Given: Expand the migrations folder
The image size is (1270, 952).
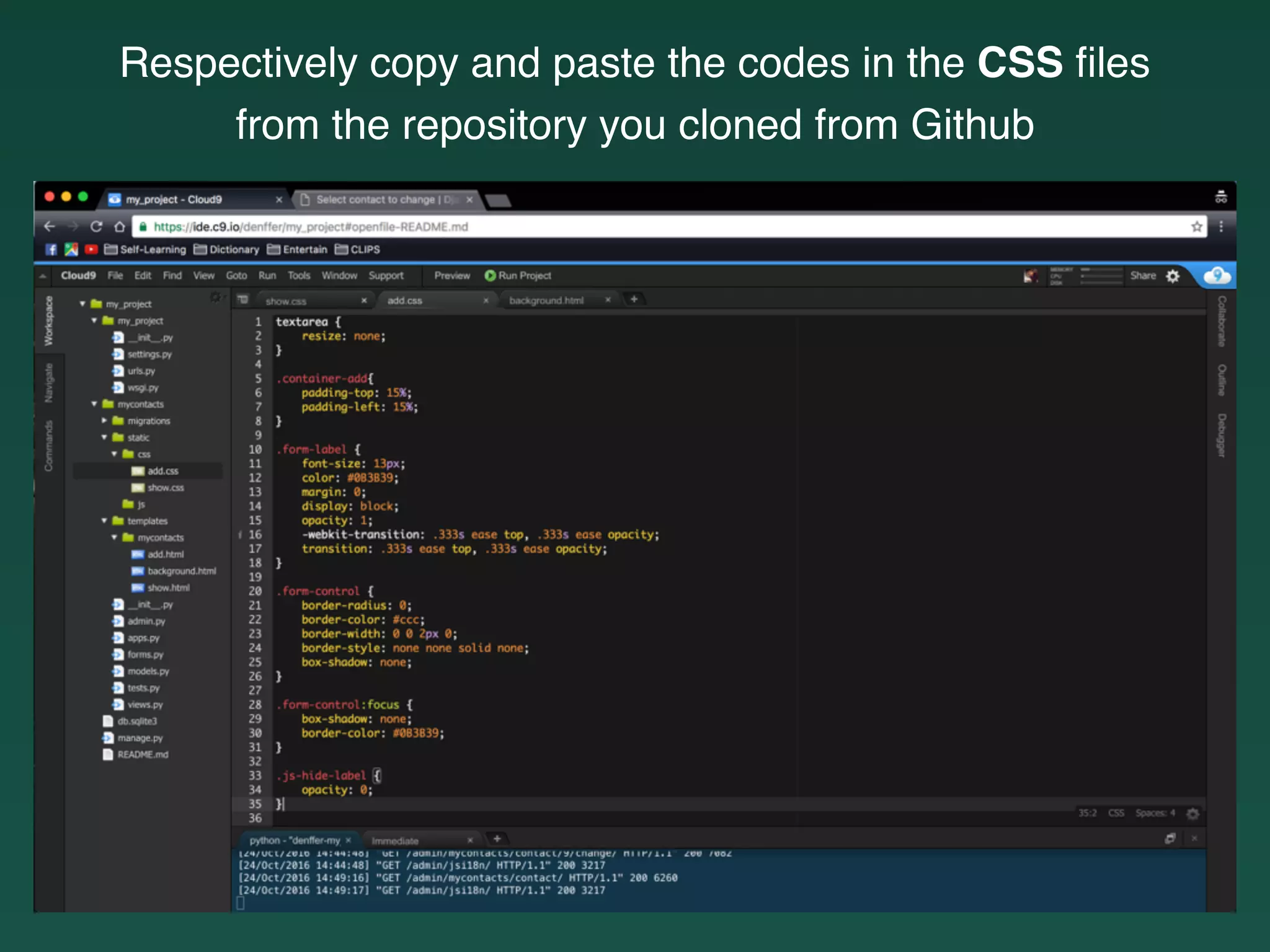Looking at the screenshot, I should coord(104,421).
